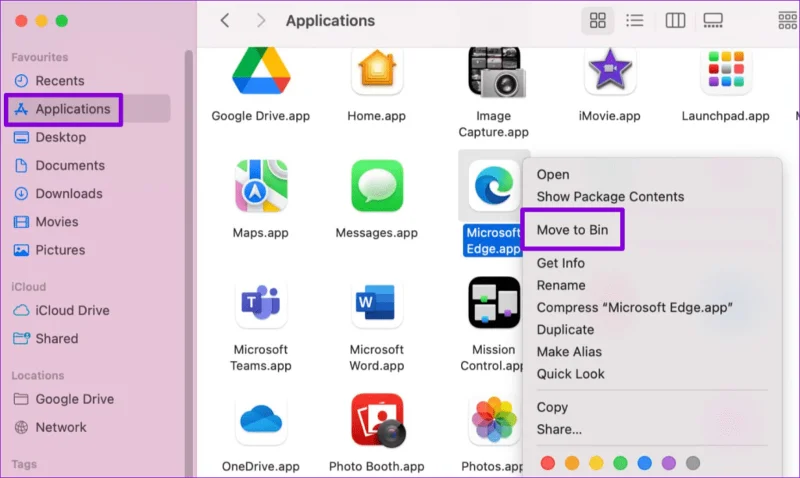Open the group-by options in toolbar
800x478 pixels.
click(x=788, y=20)
